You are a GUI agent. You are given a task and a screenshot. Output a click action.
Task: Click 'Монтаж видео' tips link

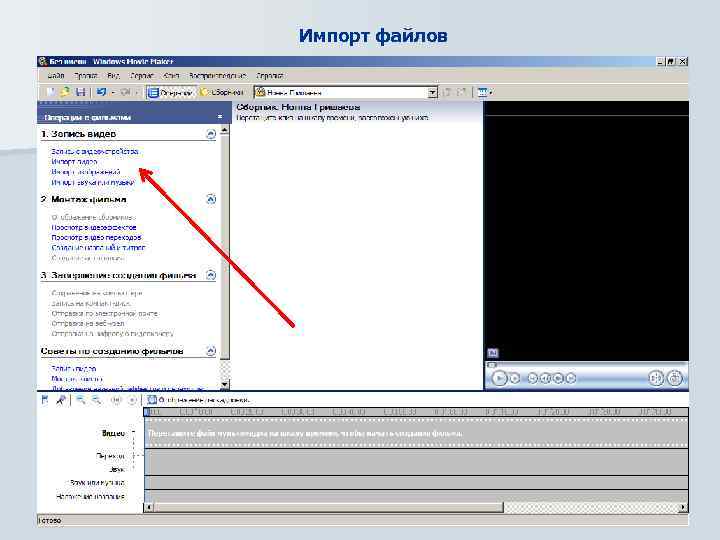point(77,379)
